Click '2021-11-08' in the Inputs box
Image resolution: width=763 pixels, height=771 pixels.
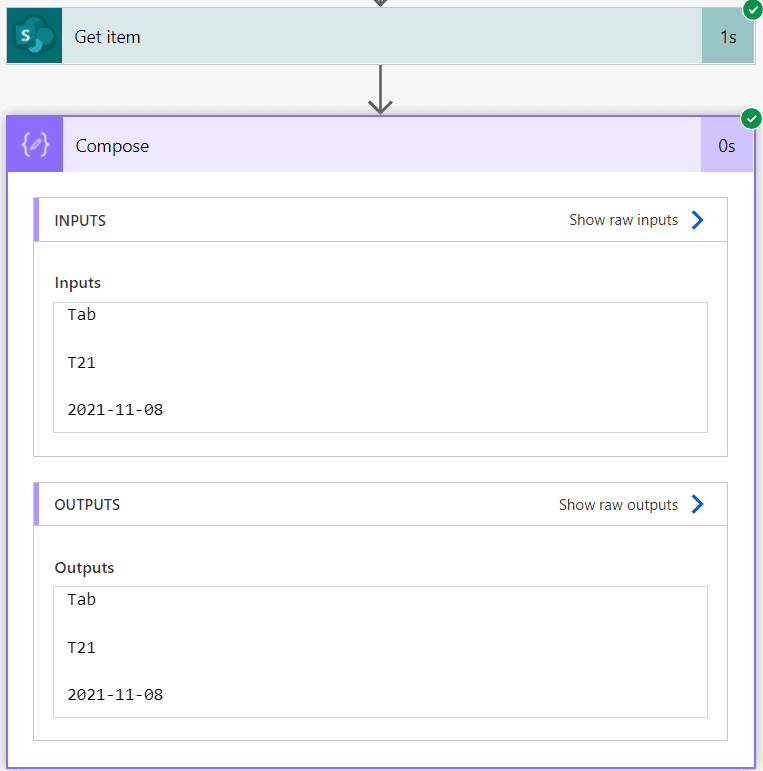tap(115, 410)
